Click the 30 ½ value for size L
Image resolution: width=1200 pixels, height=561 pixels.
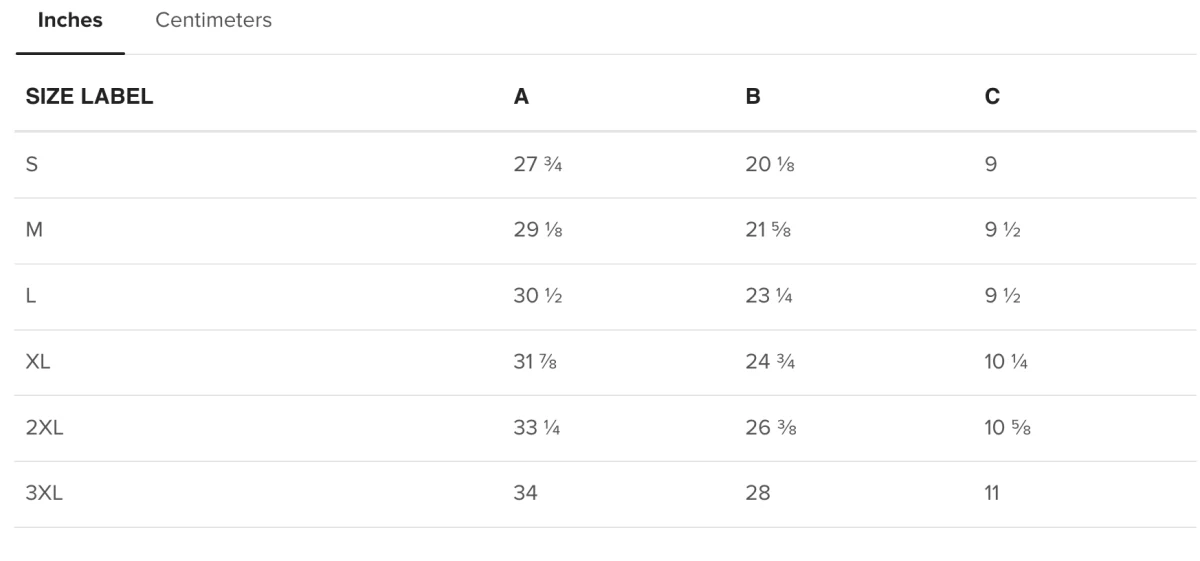coord(538,297)
